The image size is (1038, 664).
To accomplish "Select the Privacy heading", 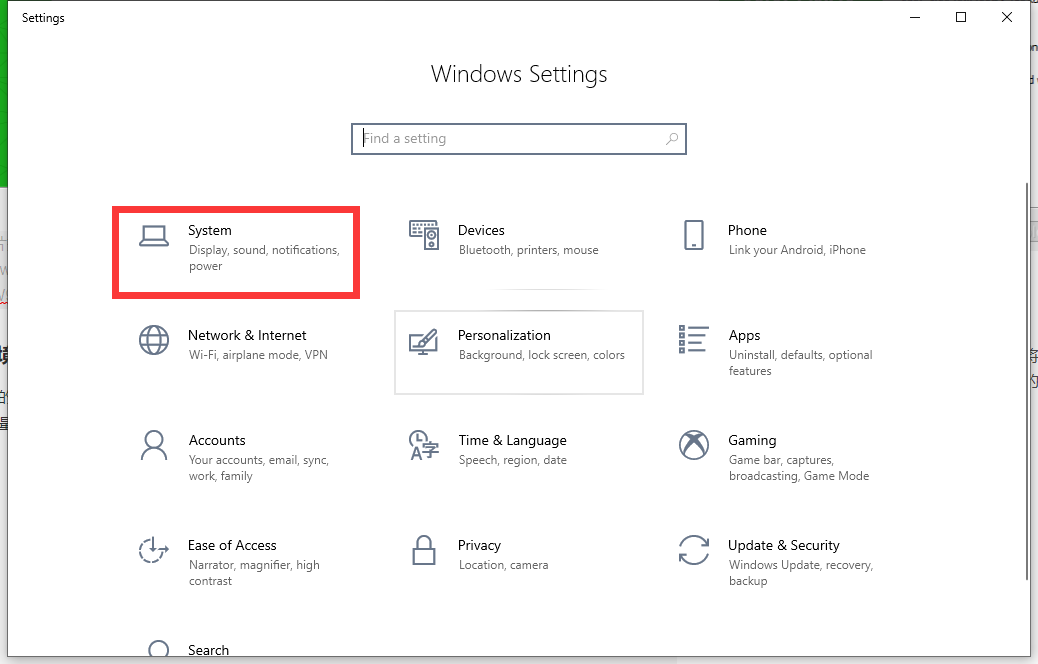I will 479,545.
